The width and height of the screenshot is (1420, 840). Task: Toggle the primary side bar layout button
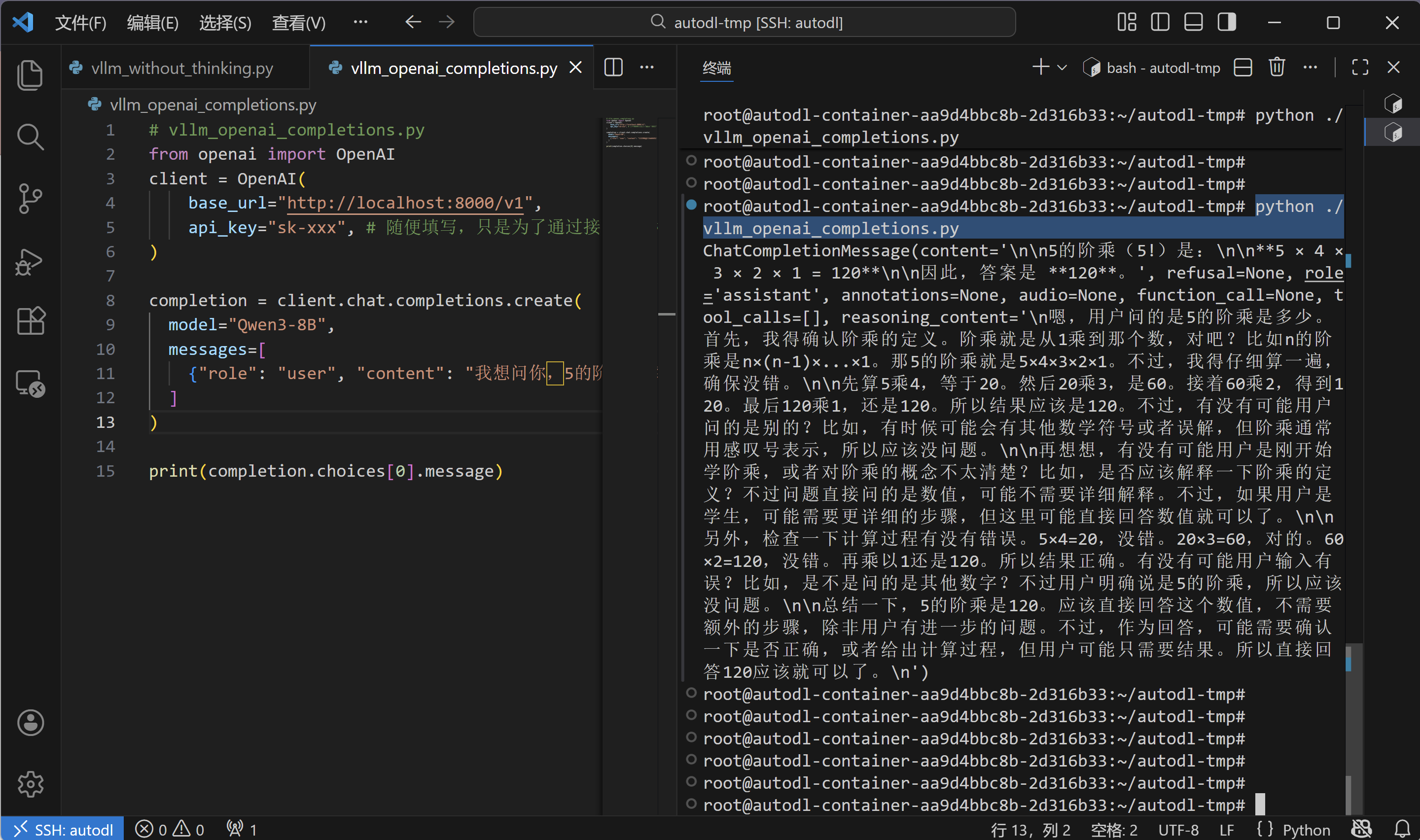1160,23
